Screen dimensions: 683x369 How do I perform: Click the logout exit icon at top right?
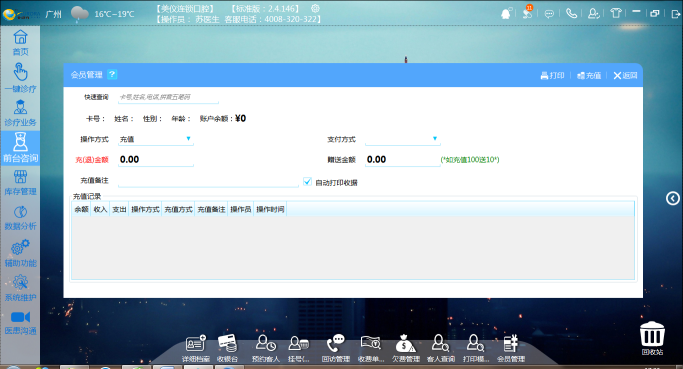pos(676,14)
